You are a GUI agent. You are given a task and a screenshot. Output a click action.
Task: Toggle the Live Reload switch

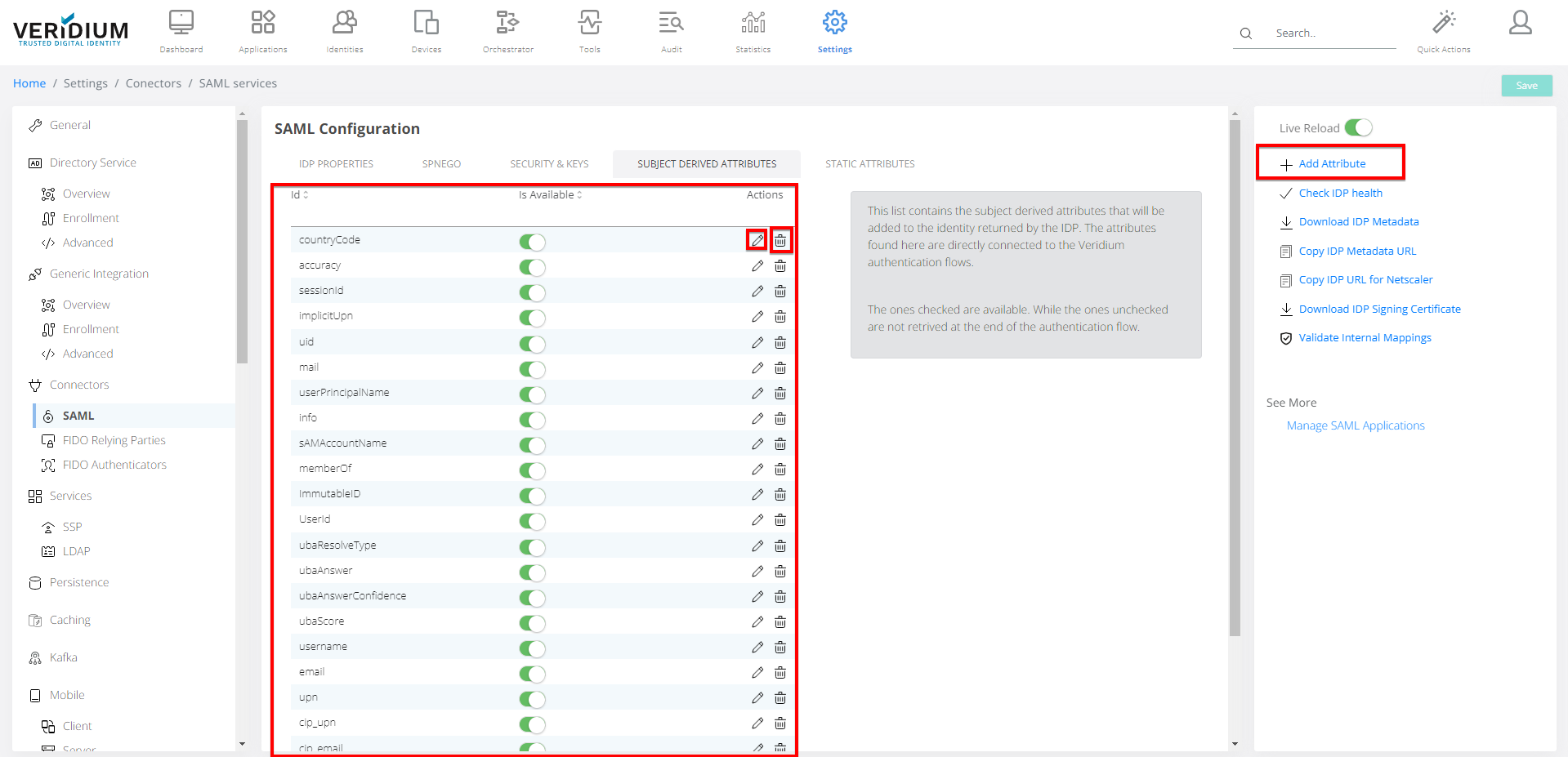(1358, 128)
